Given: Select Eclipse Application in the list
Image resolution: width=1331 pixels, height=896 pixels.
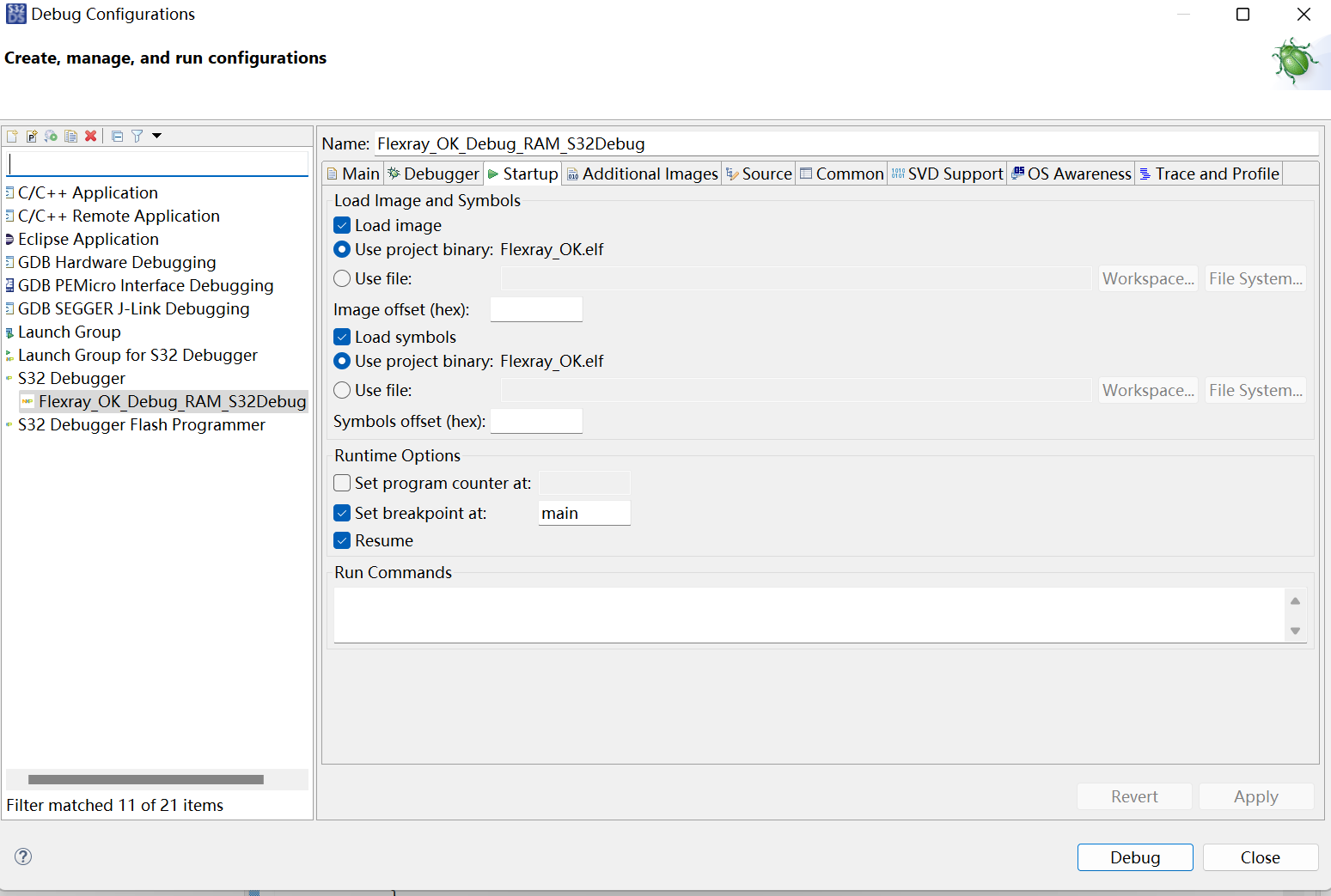Looking at the screenshot, I should pos(89,239).
